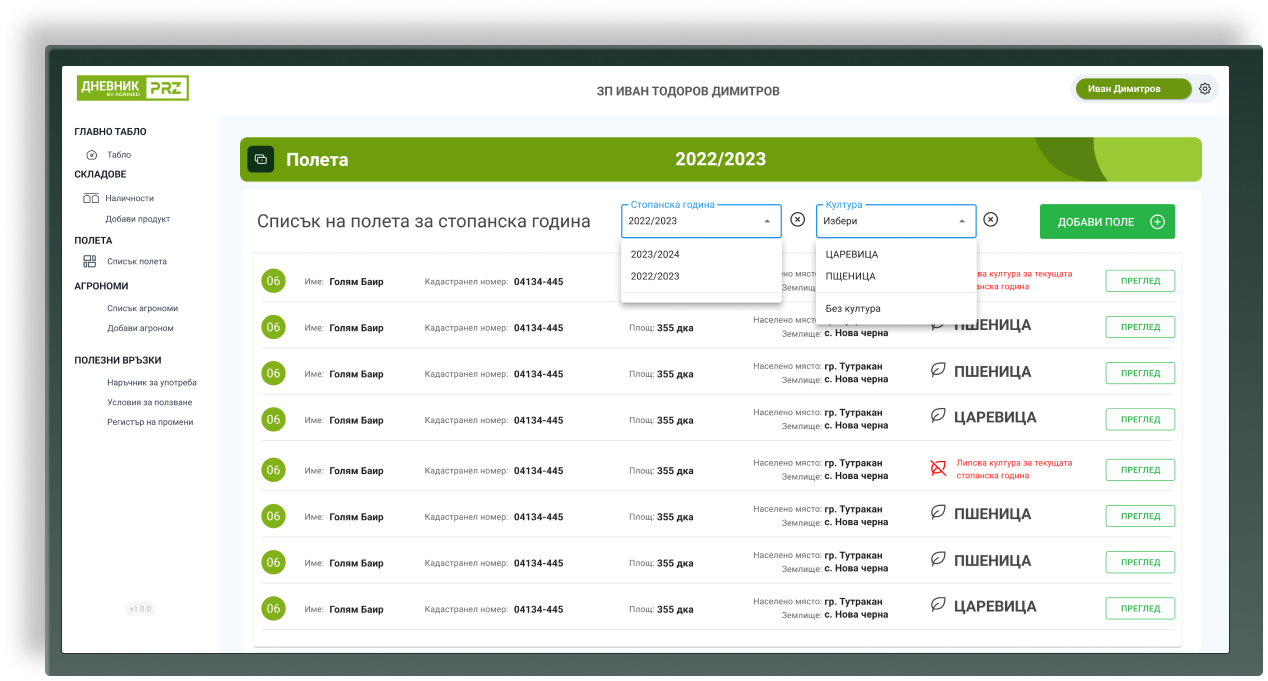
Task: Clear the Стопанска година filter with X icon
Action: click(797, 220)
